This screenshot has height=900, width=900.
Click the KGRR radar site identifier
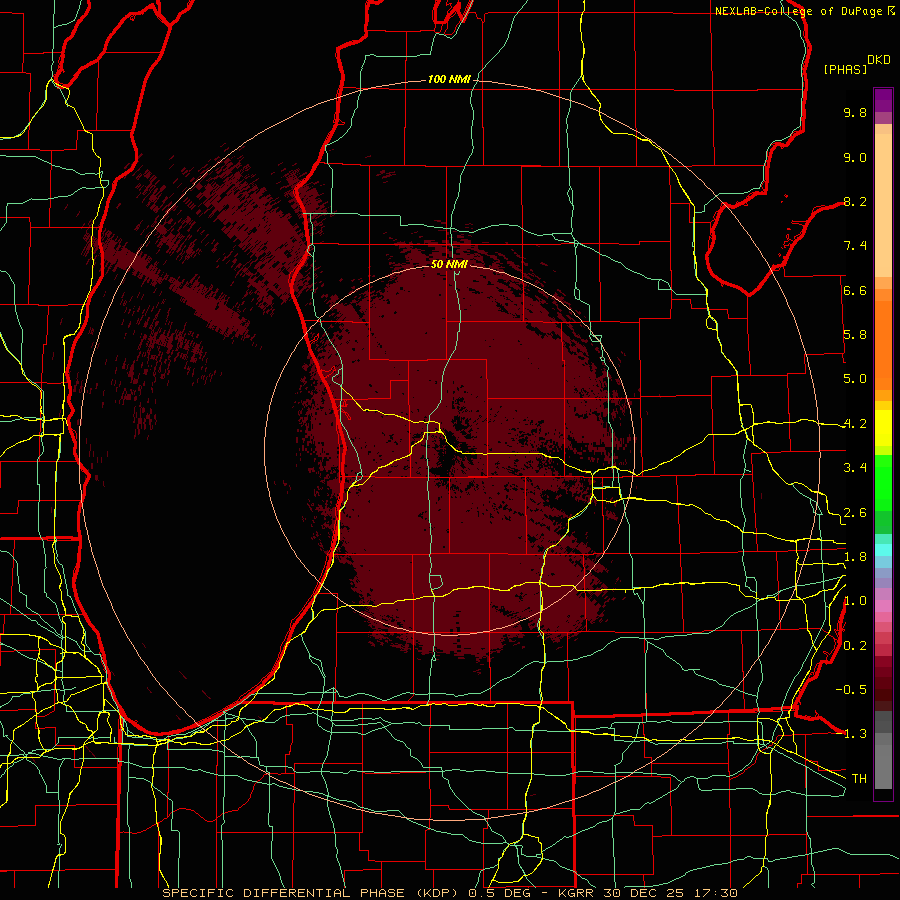click(578, 893)
